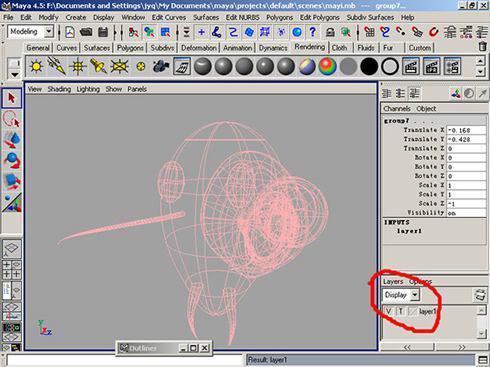Toggle layer1 visibility V box
The height and width of the screenshot is (367, 490).
[389, 311]
